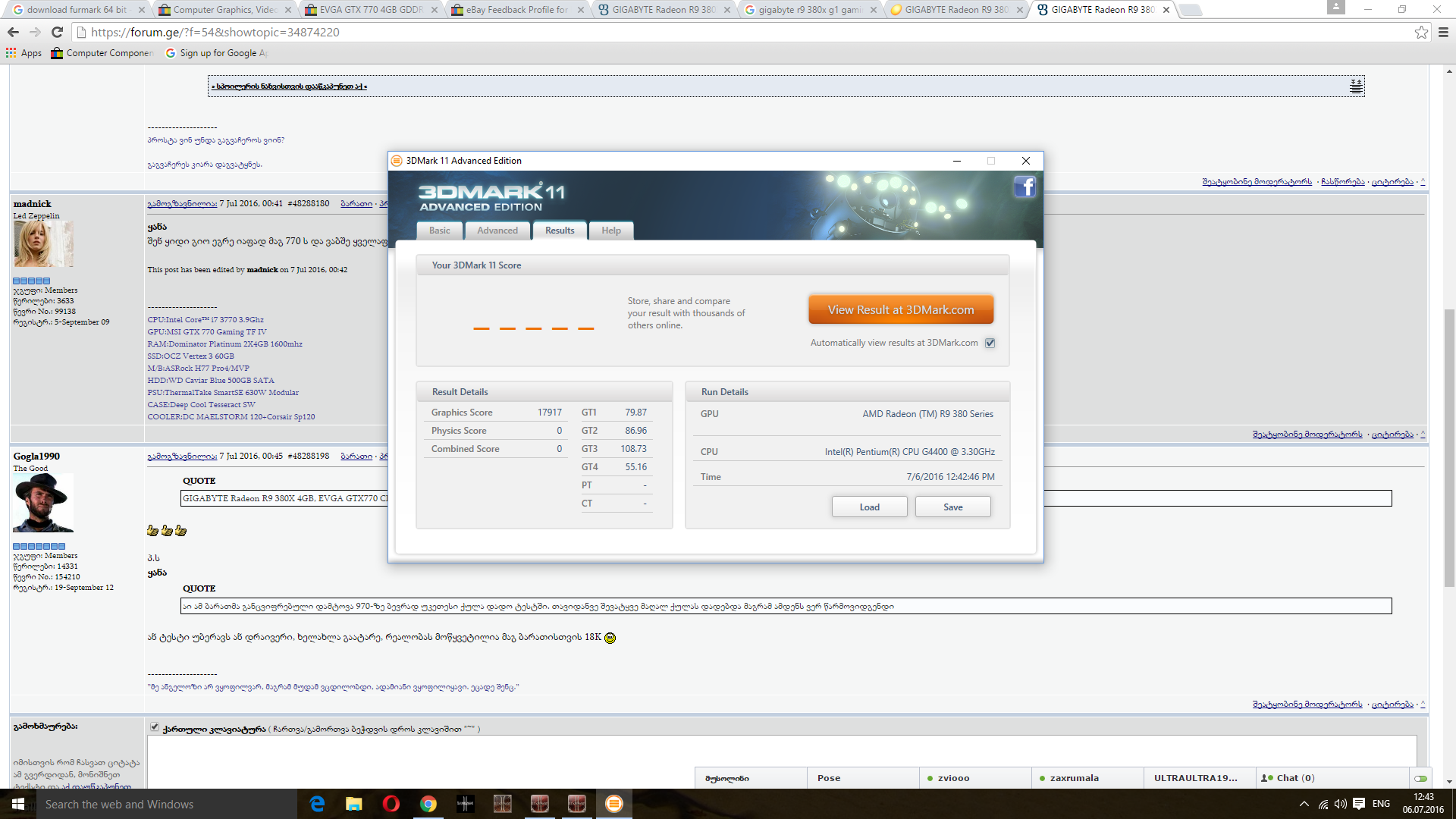
Task: Open File Explorer from the taskbar
Action: (353, 803)
